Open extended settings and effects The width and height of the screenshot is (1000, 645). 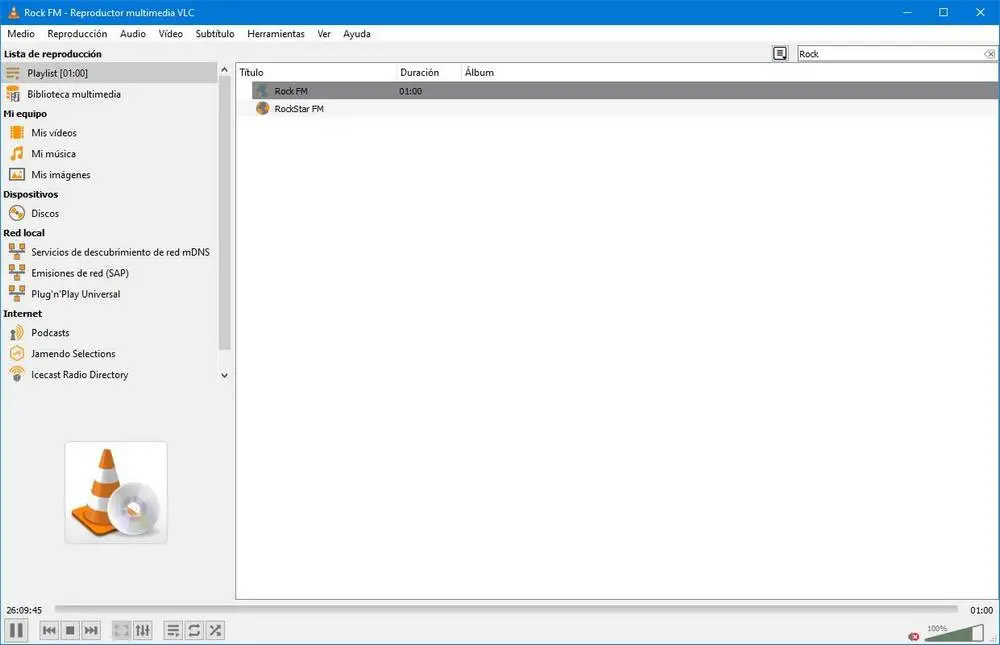142,630
